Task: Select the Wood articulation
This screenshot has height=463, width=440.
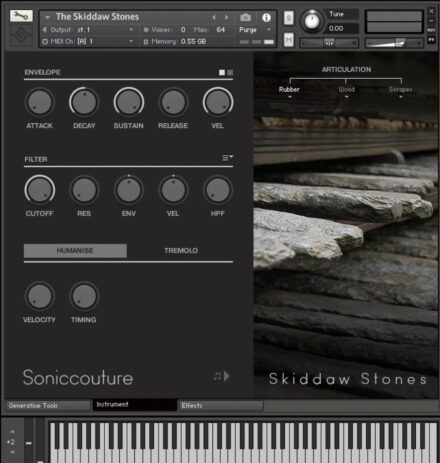Action: 346,89
